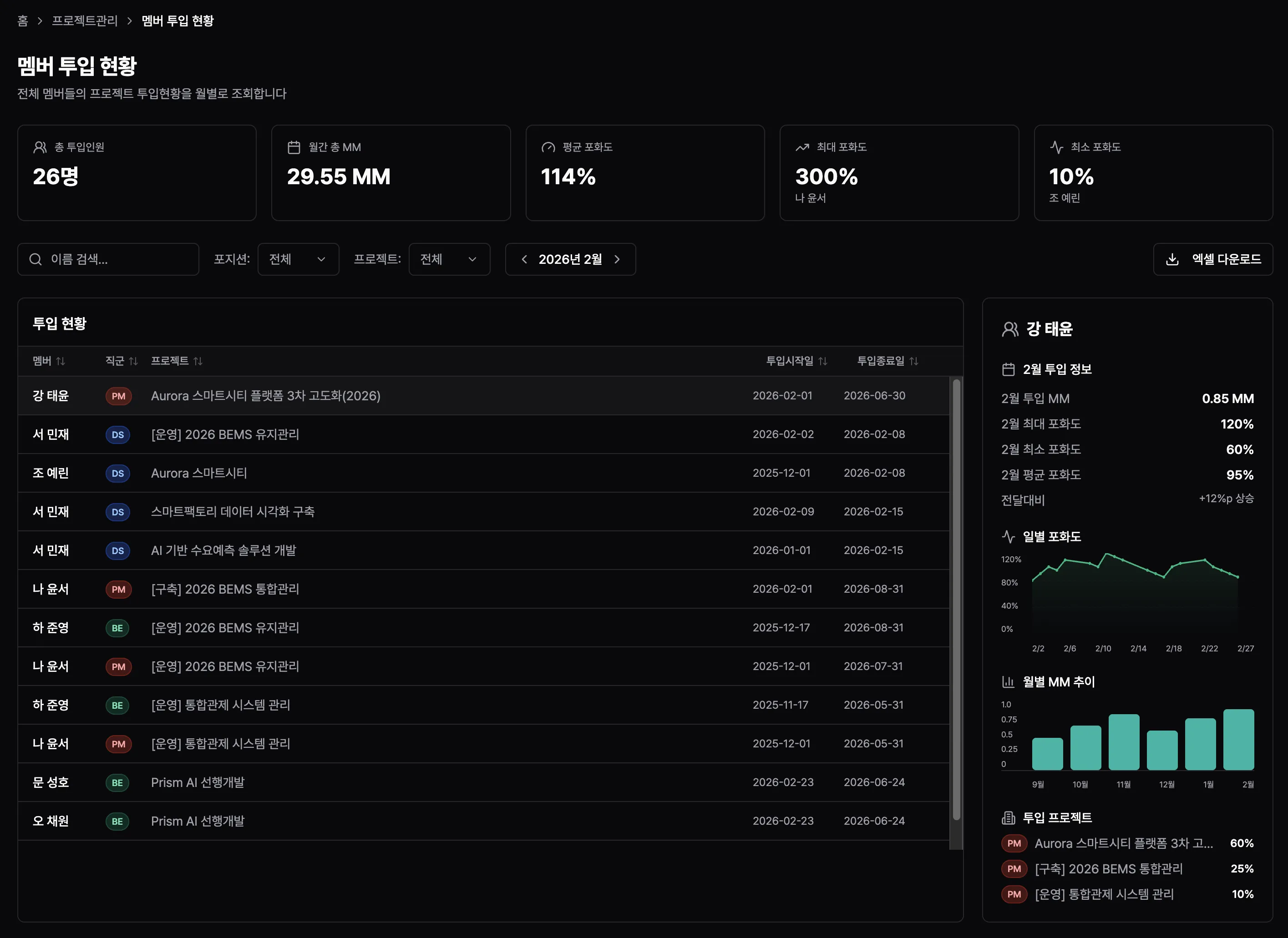Open 프로젝트관리 breadcrumb link

(85, 21)
